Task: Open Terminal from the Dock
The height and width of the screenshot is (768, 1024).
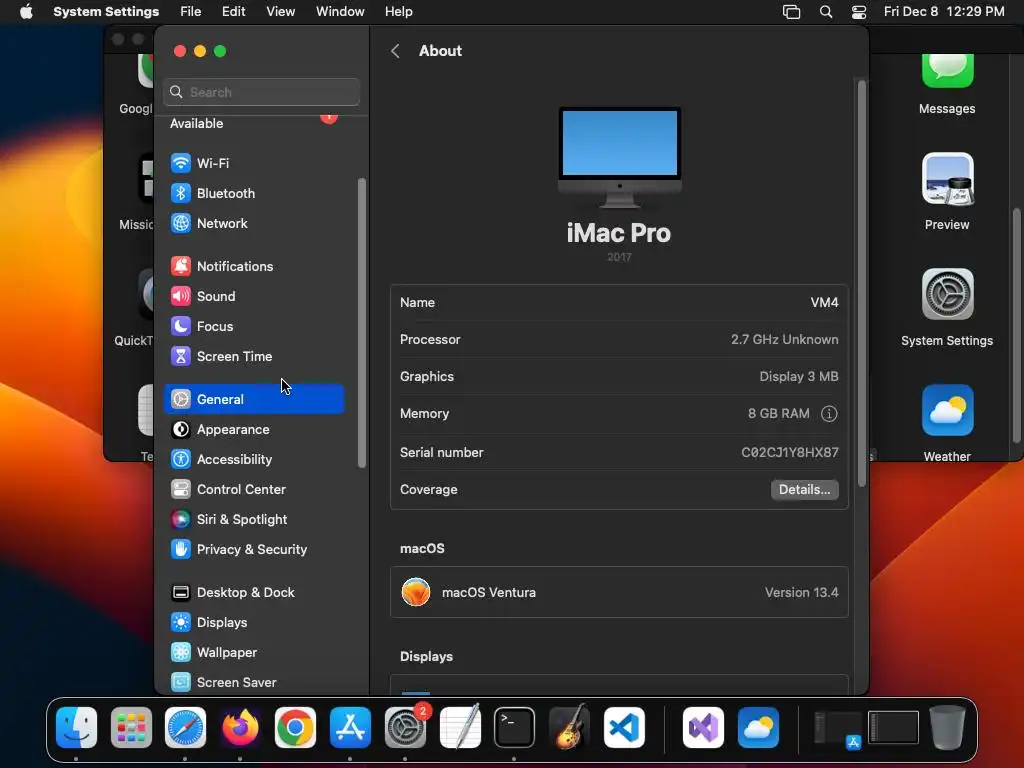Action: pos(515,727)
